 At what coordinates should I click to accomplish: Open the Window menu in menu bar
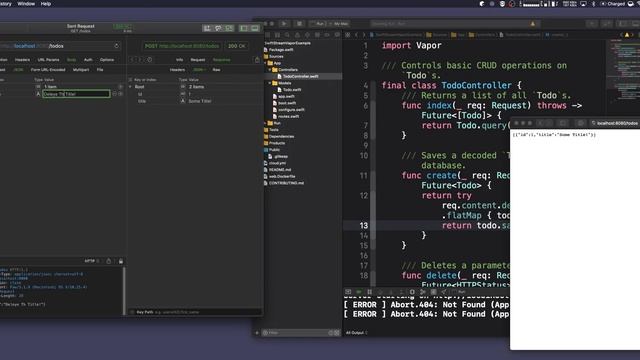coord(26,4)
